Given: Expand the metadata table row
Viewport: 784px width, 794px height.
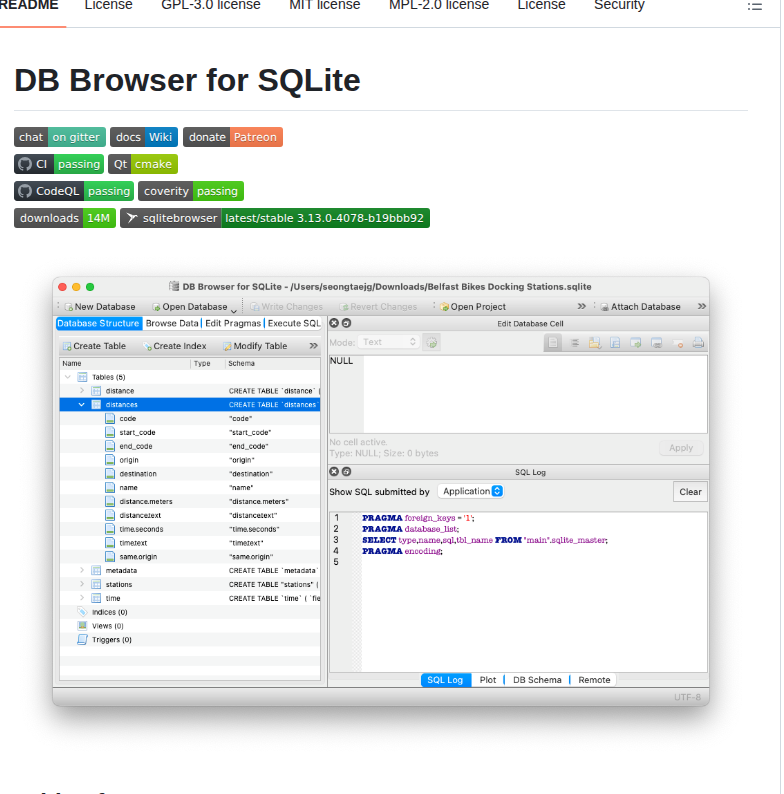Looking at the screenshot, I should tap(82, 570).
